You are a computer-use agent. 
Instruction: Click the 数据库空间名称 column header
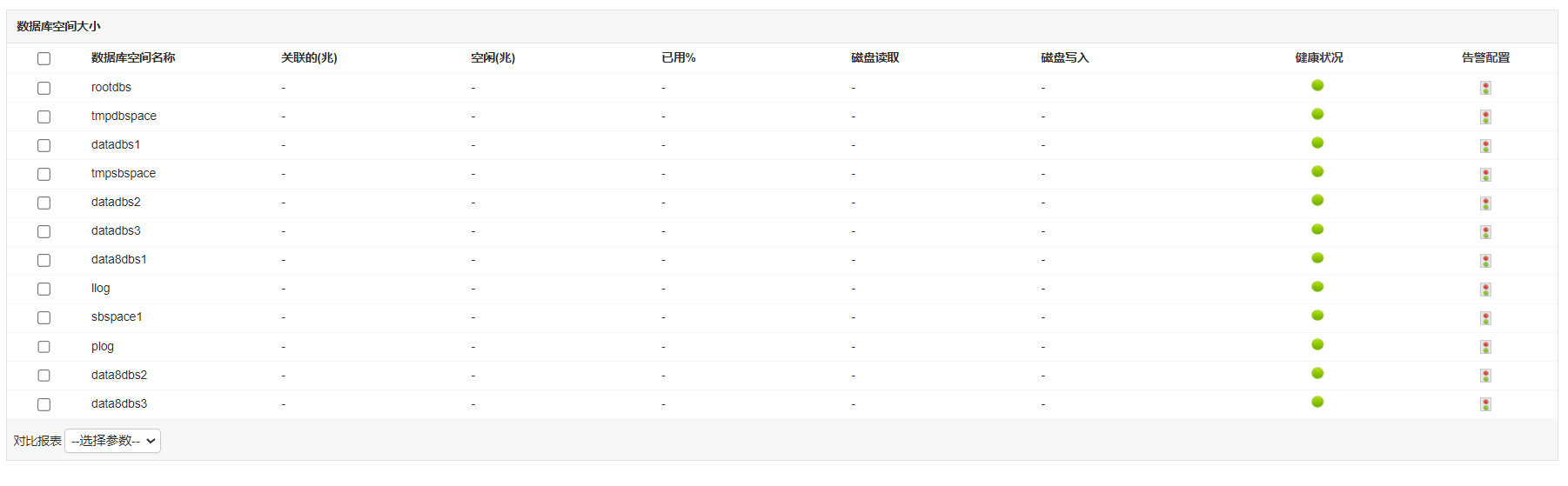133,57
